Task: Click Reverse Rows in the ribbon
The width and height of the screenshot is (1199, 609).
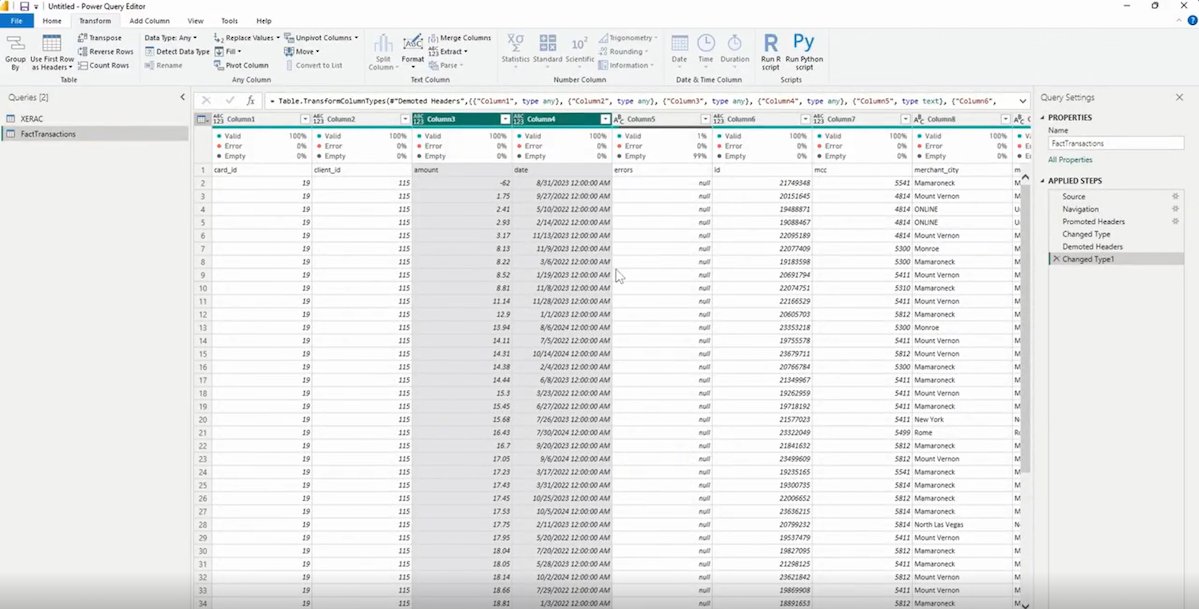Action: click(105, 51)
